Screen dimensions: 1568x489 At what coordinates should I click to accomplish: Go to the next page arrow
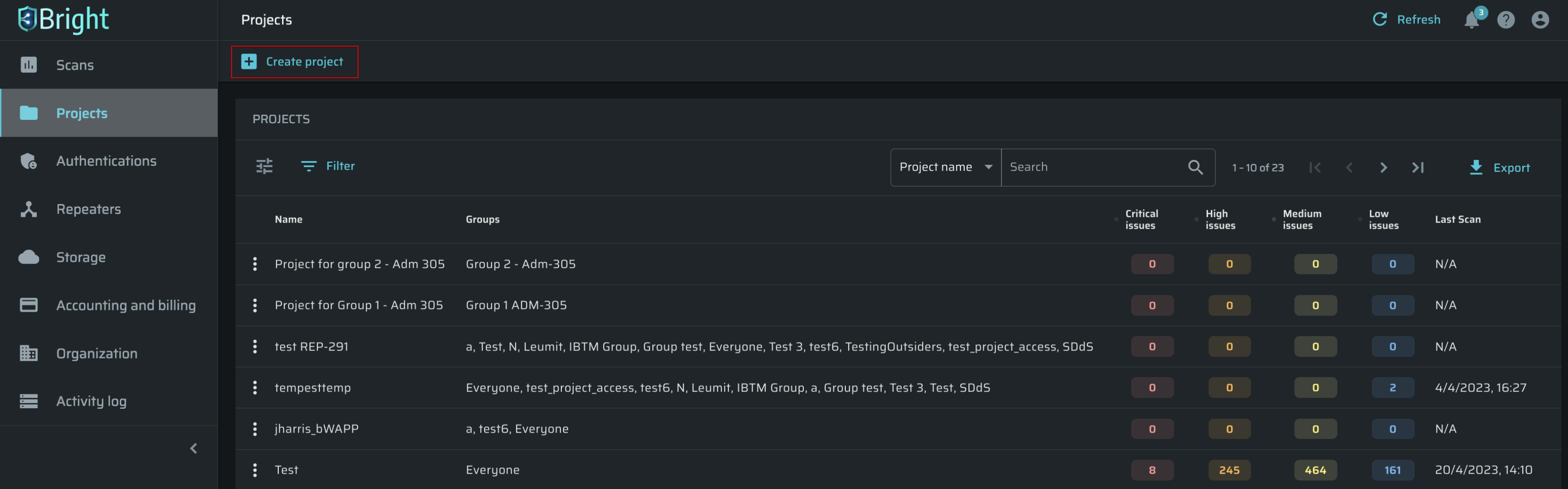point(1384,168)
